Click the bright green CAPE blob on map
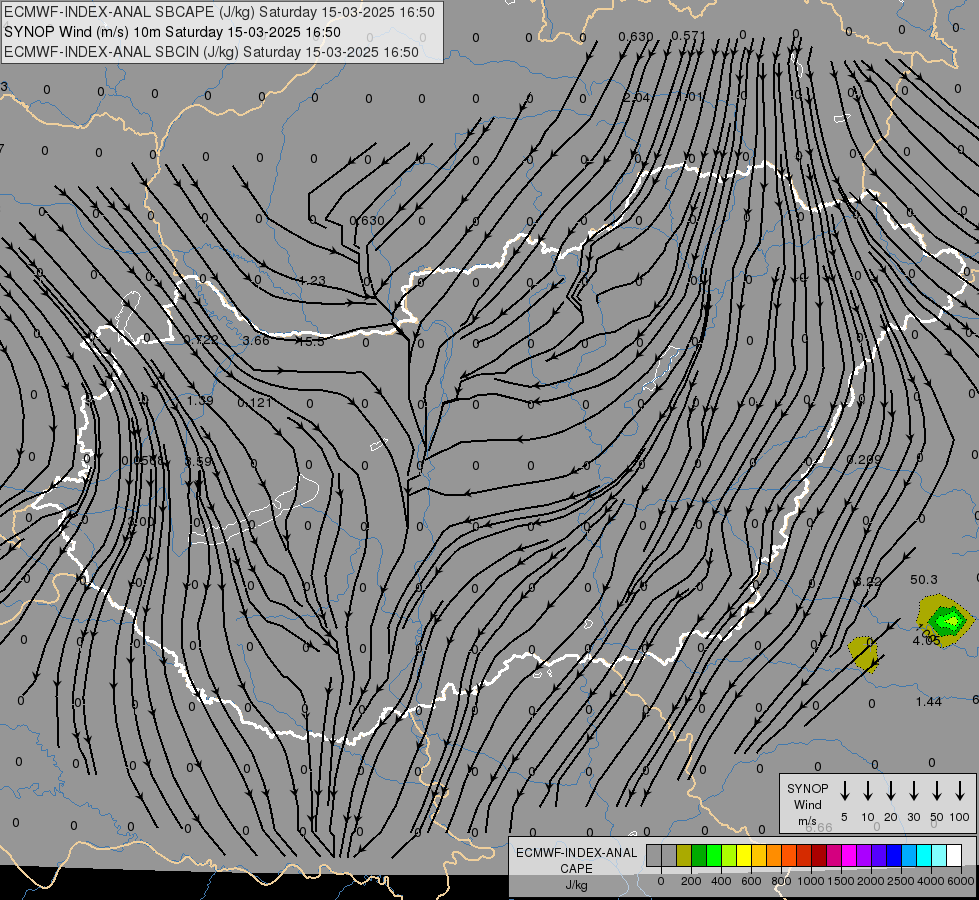The width and height of the screenshot is (979, 900). coord(948,621)
